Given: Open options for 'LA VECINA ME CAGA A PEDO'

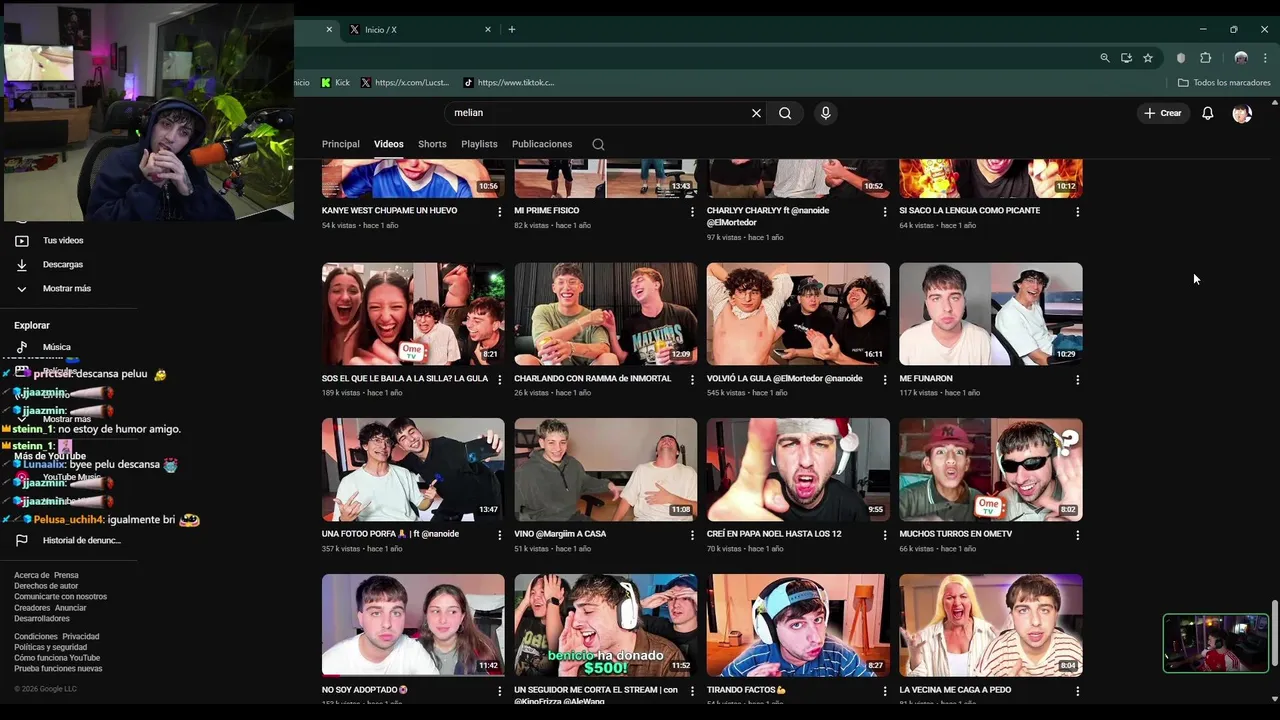Looking at the screenshot, I should click(x=1077, y=691).
